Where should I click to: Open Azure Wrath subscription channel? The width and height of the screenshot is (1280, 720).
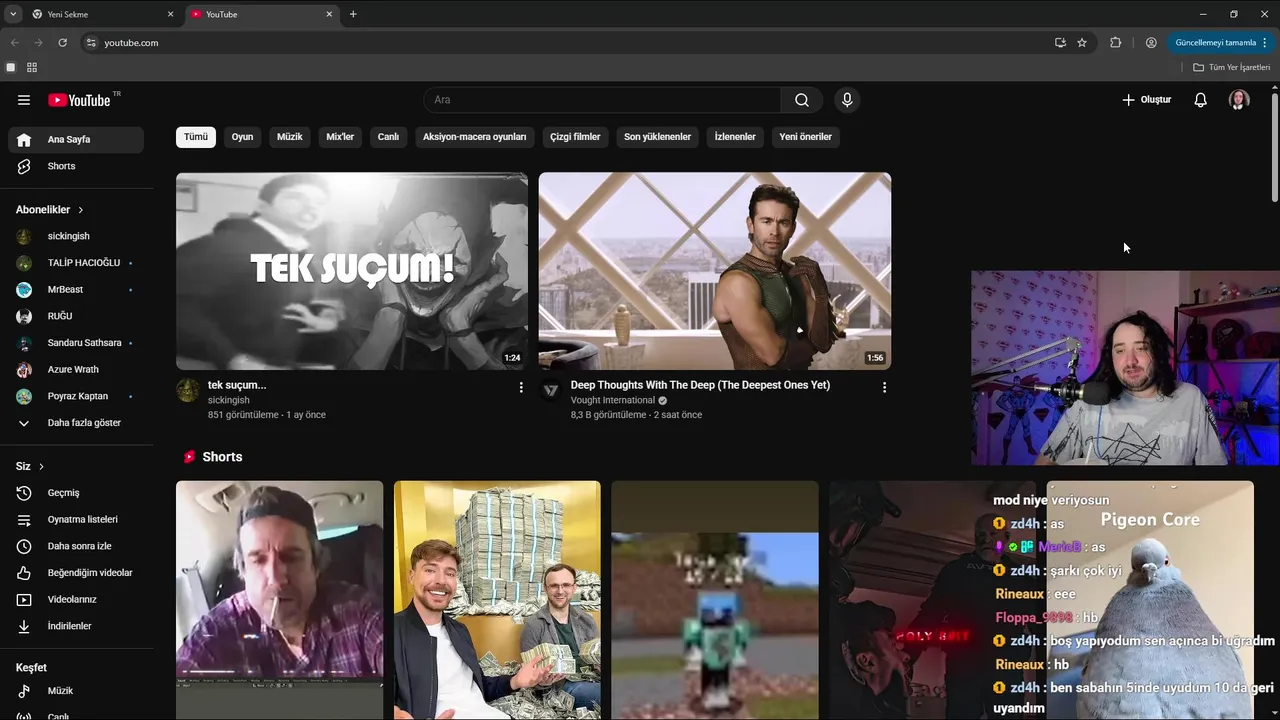point(76,369)
